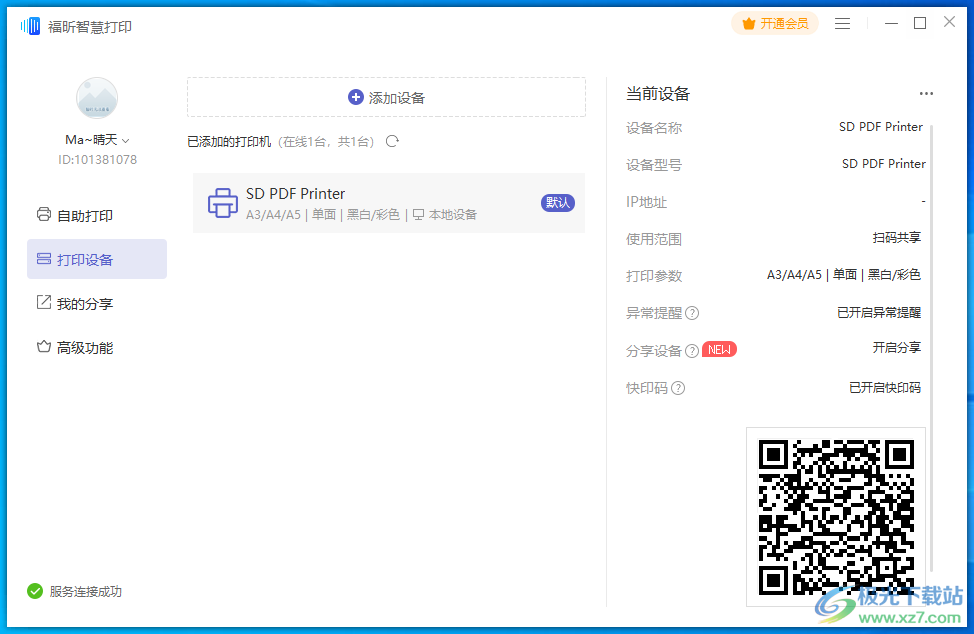974x634 pixels.
Task: Click the 扫码共享 usage scope value
Action: tap(896, 238)
